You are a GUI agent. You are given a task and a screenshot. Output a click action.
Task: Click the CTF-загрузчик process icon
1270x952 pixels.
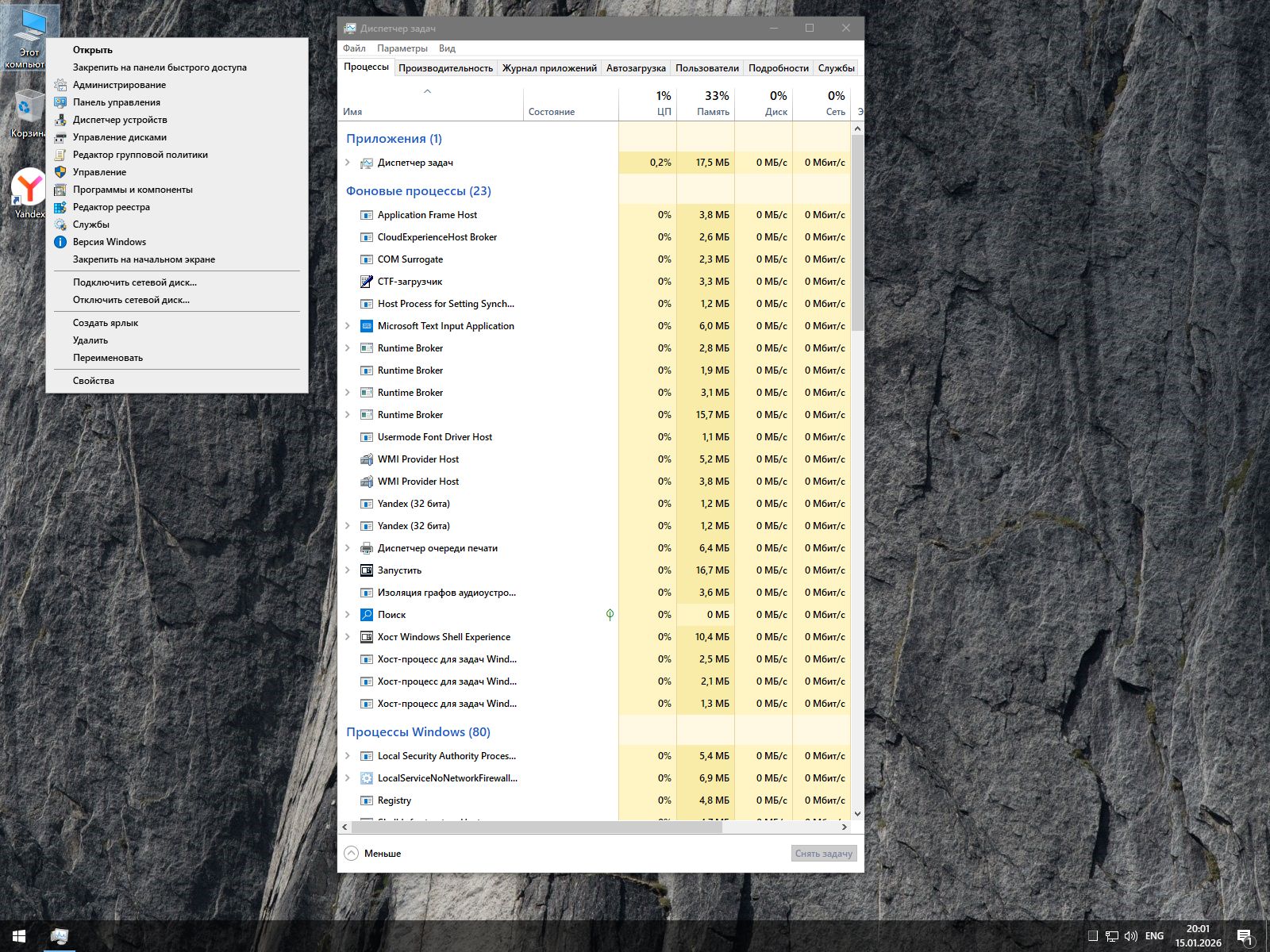366,282
